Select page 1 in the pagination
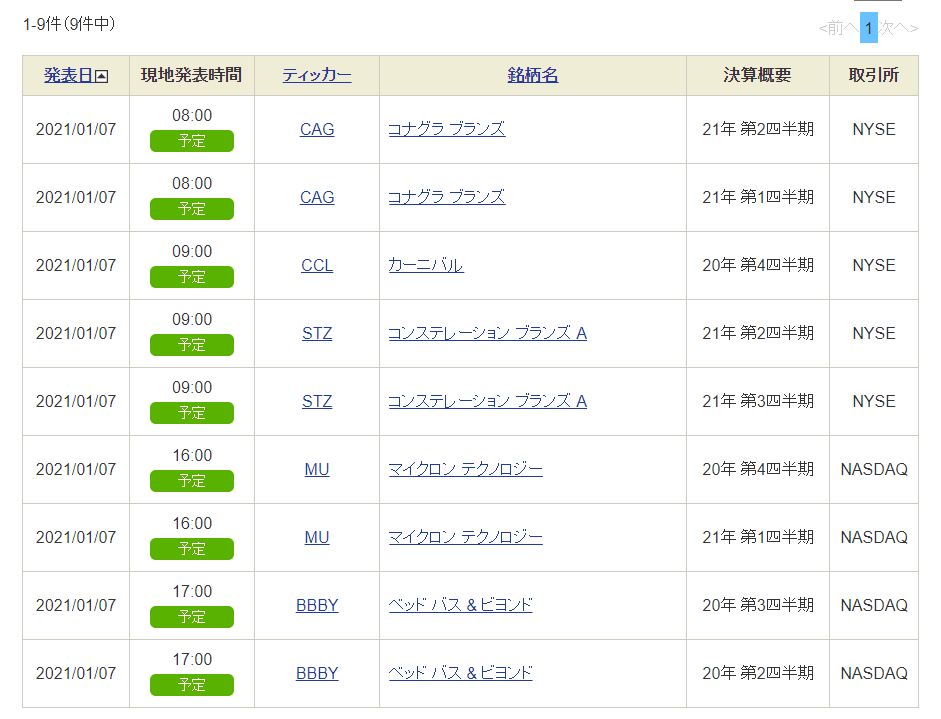Image resolution: width=941 pixels, height=719 pixels. point(868,28)
